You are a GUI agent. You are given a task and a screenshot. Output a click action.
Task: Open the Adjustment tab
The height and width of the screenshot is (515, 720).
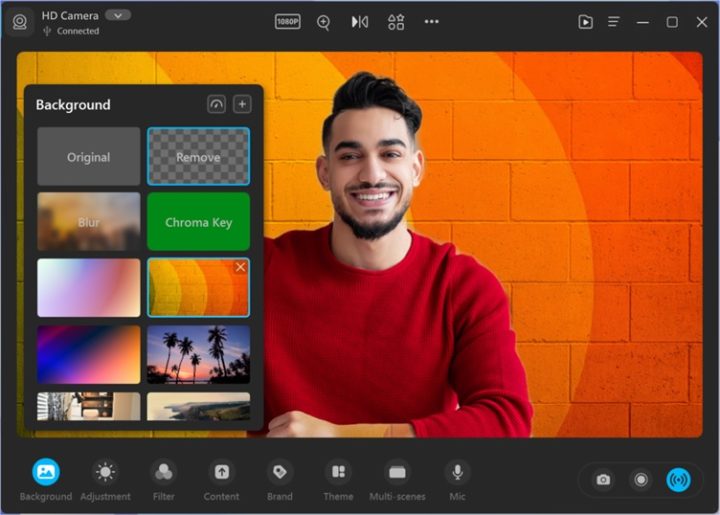(105, 480)
